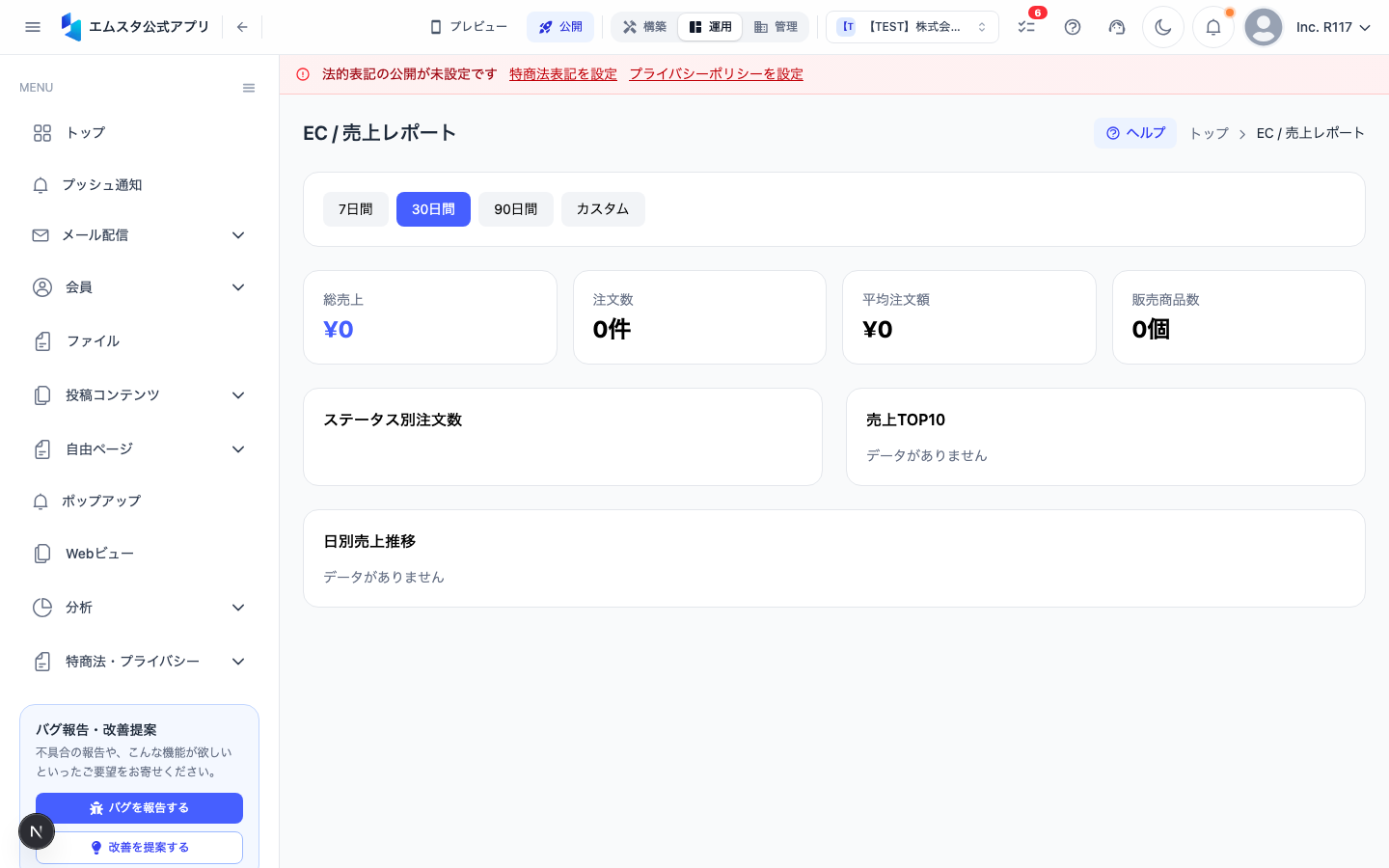
Task: Click the back arrow next to app name
Action: point(242,27)
